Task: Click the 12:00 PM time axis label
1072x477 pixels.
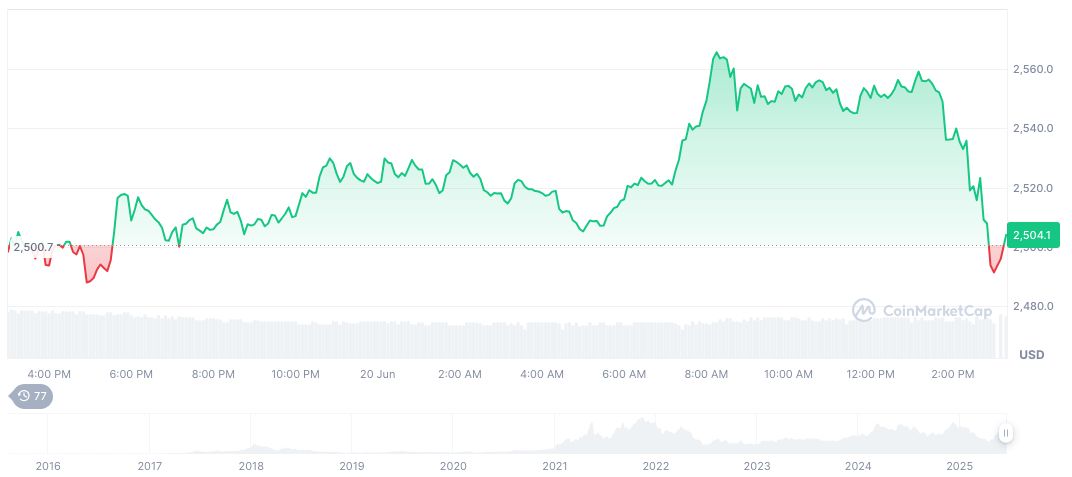Action: pos(870,374)
